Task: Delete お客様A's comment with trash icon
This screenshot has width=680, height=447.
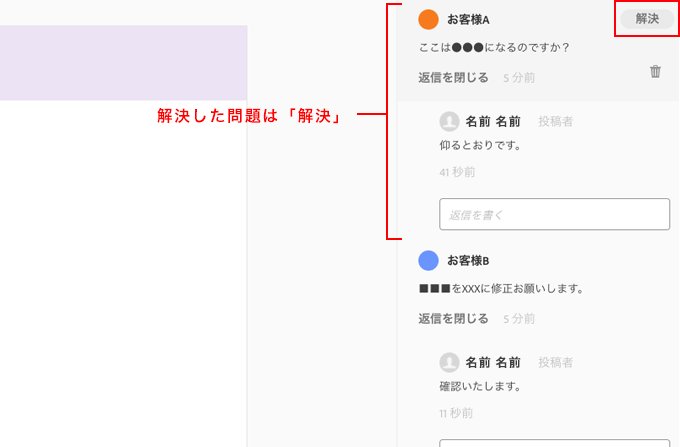Action: click(655, 72)
